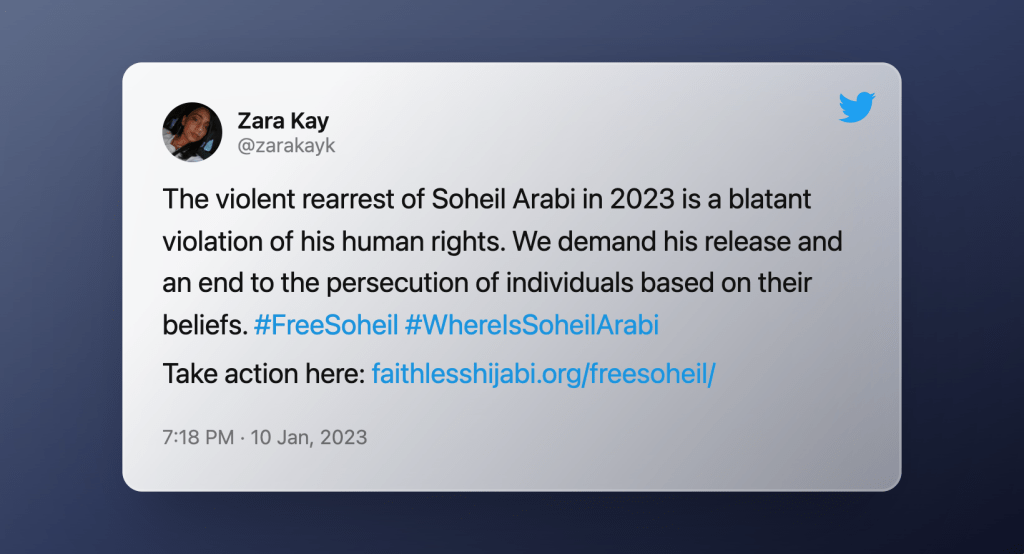Click the 7:18 PM timestamp
This screenshot has width=1024, height=554.
pyautogui.click(x=198, y=437)
